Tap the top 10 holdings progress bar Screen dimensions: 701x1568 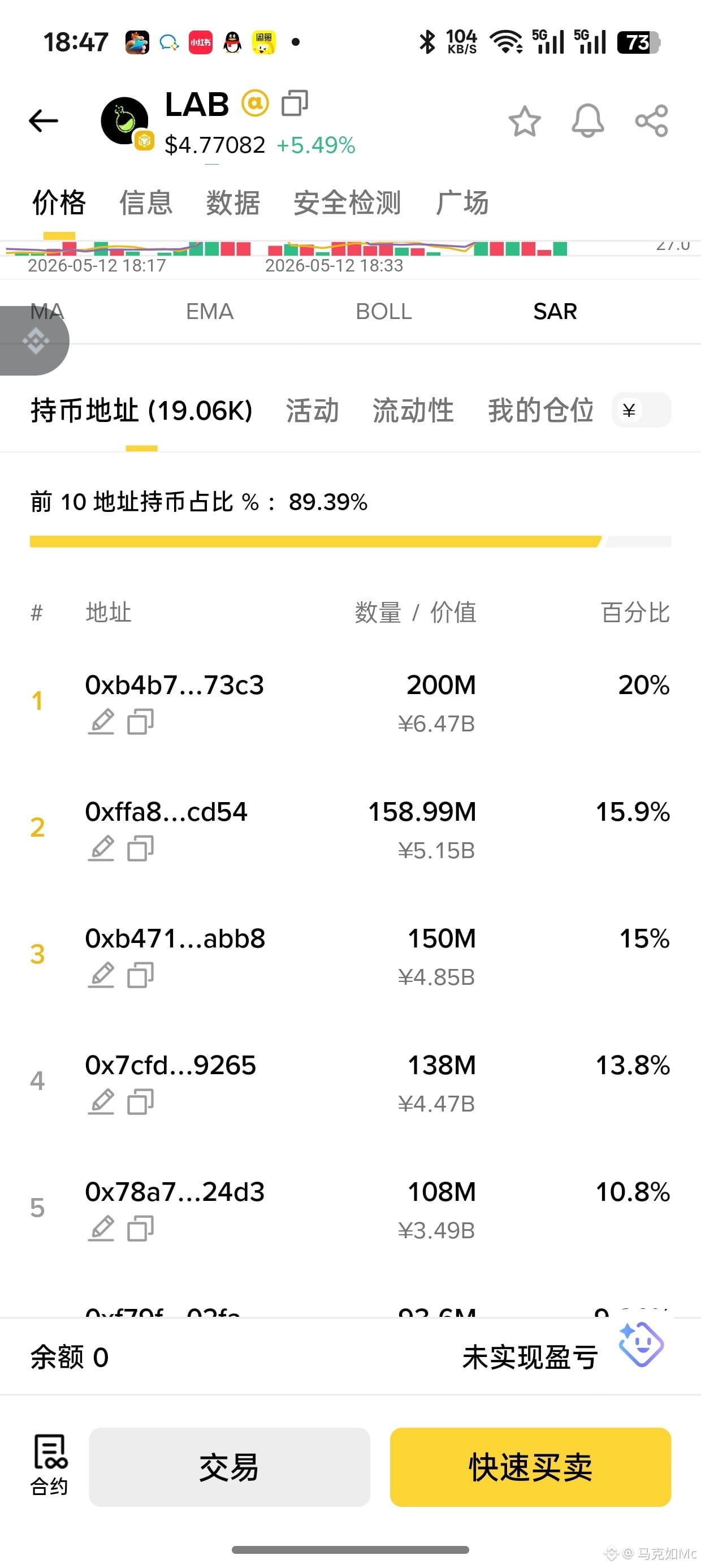click(x=350, y=541)
